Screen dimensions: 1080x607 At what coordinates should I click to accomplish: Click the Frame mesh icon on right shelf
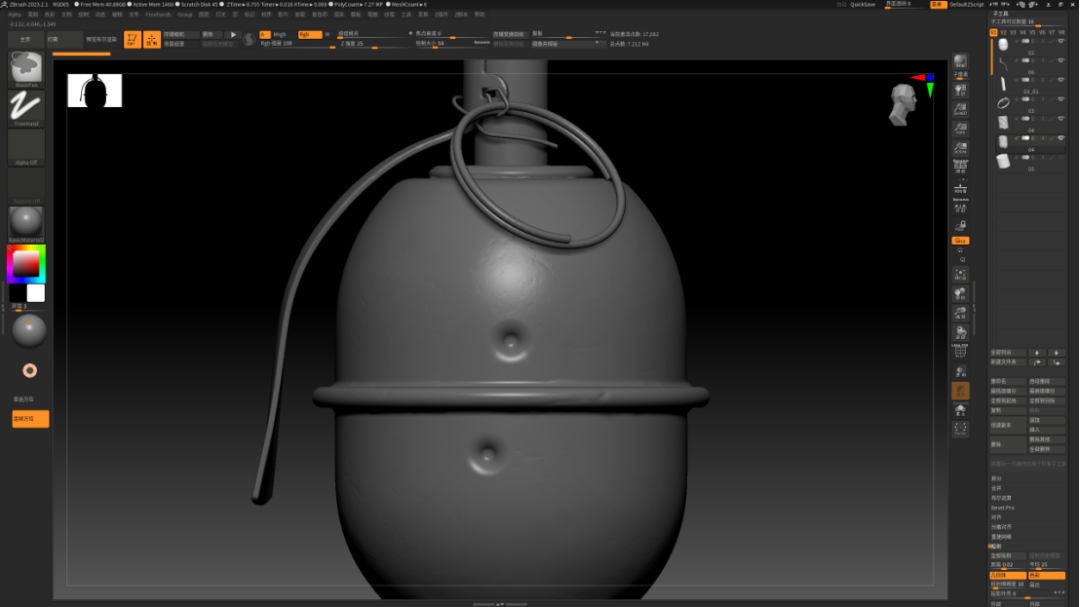(x=960, y=275)
